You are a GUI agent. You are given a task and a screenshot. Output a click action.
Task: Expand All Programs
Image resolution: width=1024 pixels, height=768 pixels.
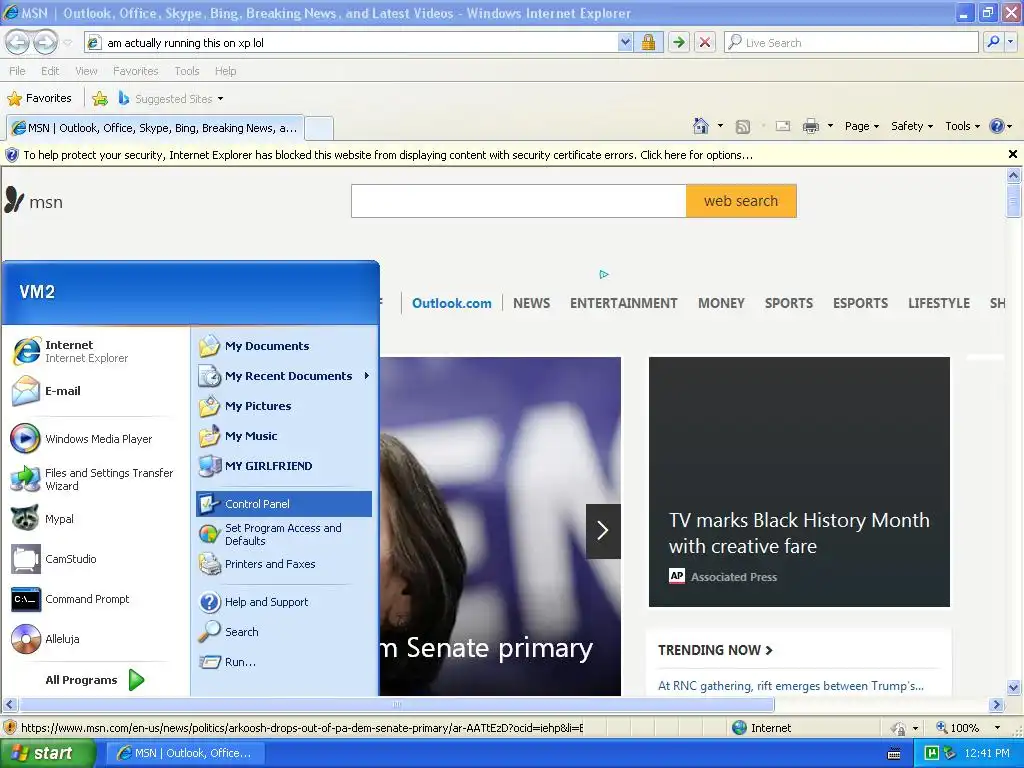[95, 680]
